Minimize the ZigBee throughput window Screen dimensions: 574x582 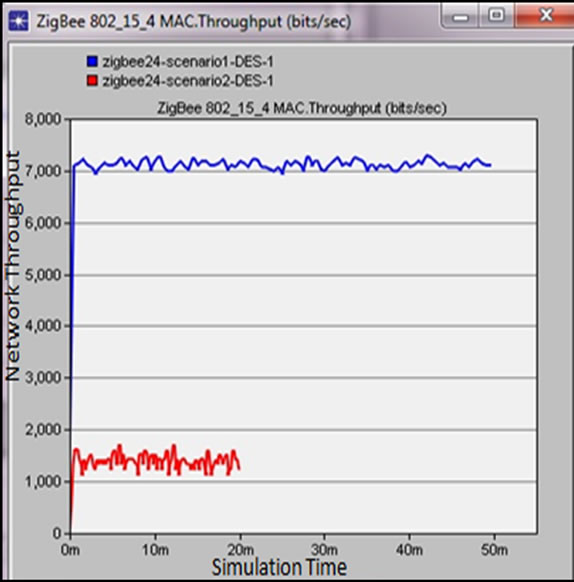click(x=460, y=17)
